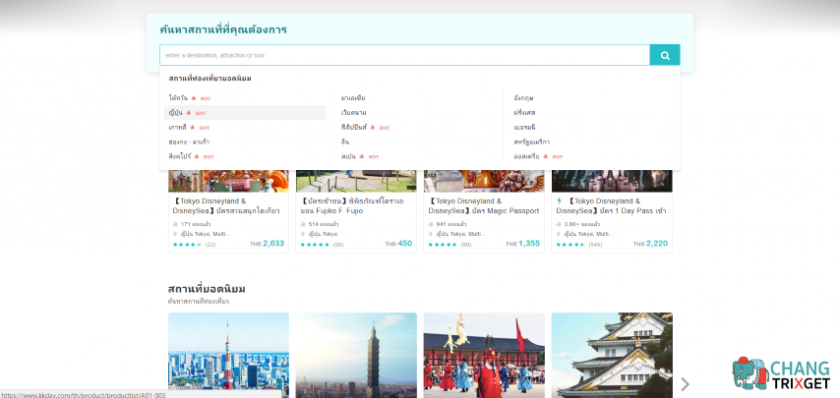Click the price THB 2,633
This screenshot has height=398, width=840.
[267, 244]
